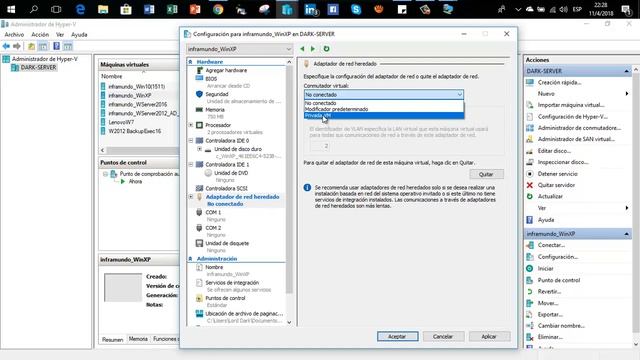640x360 pixels.
Task: Click the Exportar action icon
Action: click(530, 314)
